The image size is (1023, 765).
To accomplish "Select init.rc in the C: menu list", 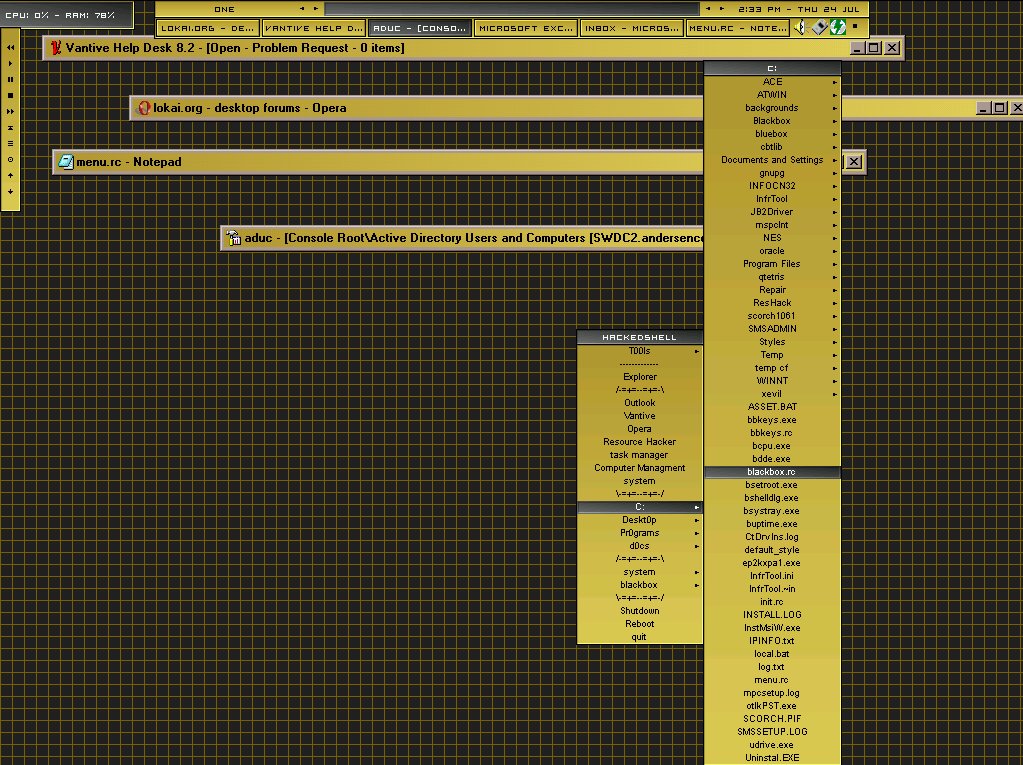I will pos(772,602).
